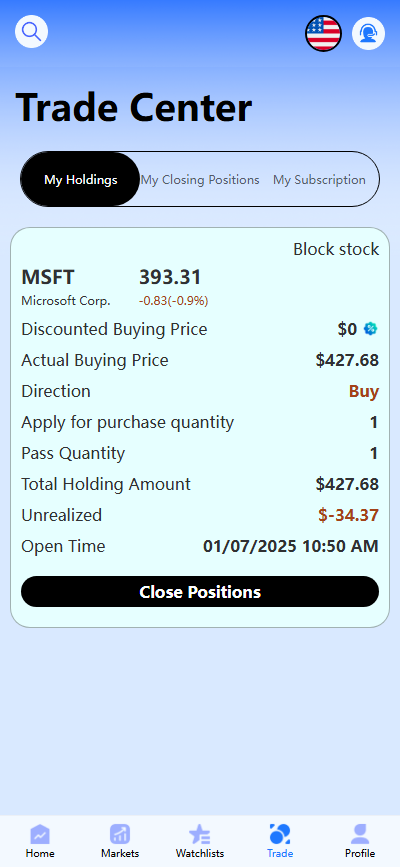This screenshot has height=867, width=400.
Task: Open customer support headset icon
Action: 368,33
